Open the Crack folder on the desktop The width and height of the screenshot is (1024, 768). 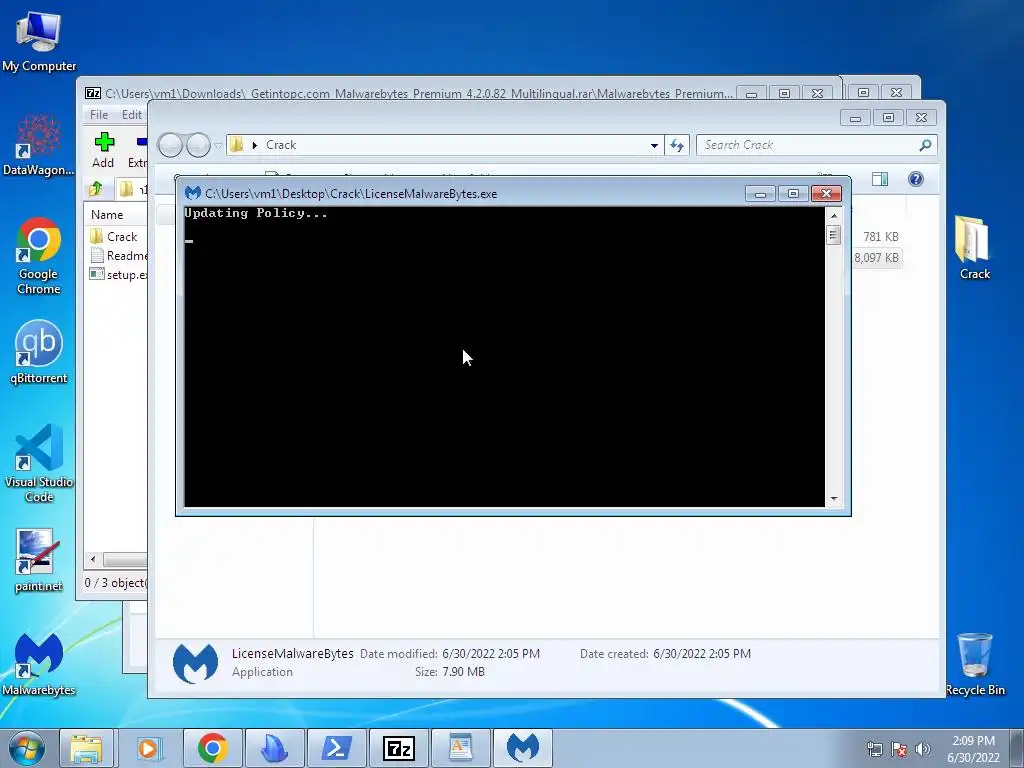coord(974,248)
